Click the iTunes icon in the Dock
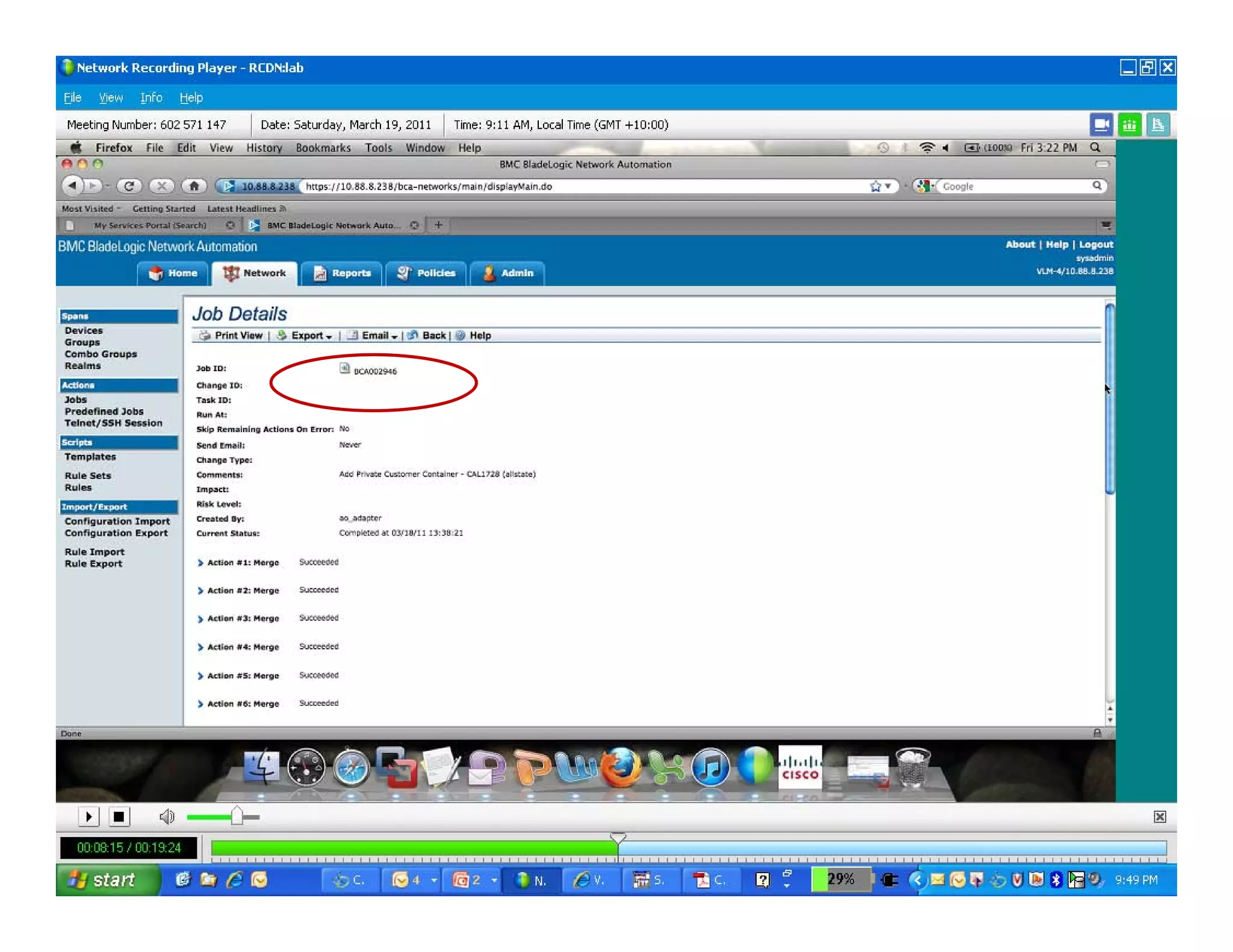 710,767
